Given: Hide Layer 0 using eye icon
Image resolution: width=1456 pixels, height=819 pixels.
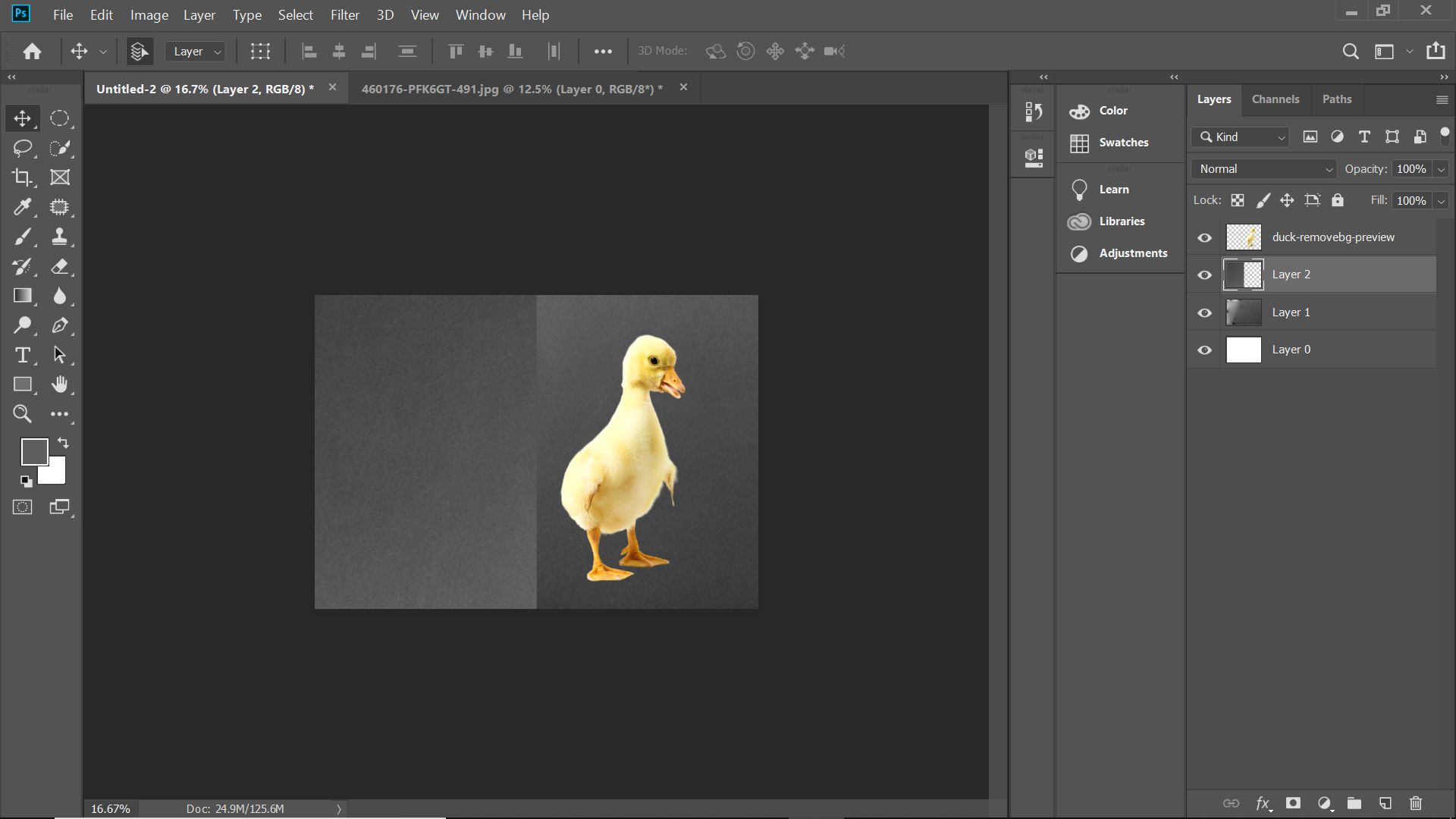Looking at the screenshot, I should click(x=1204, y=350).
